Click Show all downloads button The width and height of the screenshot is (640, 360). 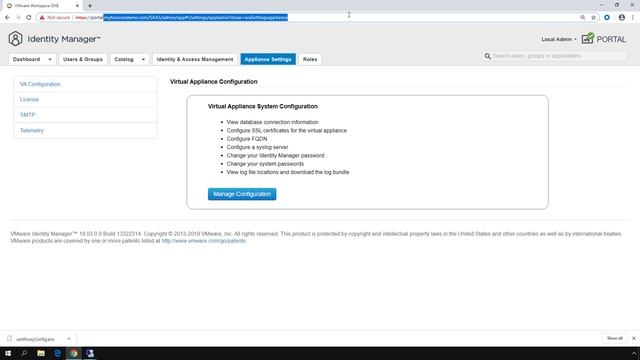point(614,338)
